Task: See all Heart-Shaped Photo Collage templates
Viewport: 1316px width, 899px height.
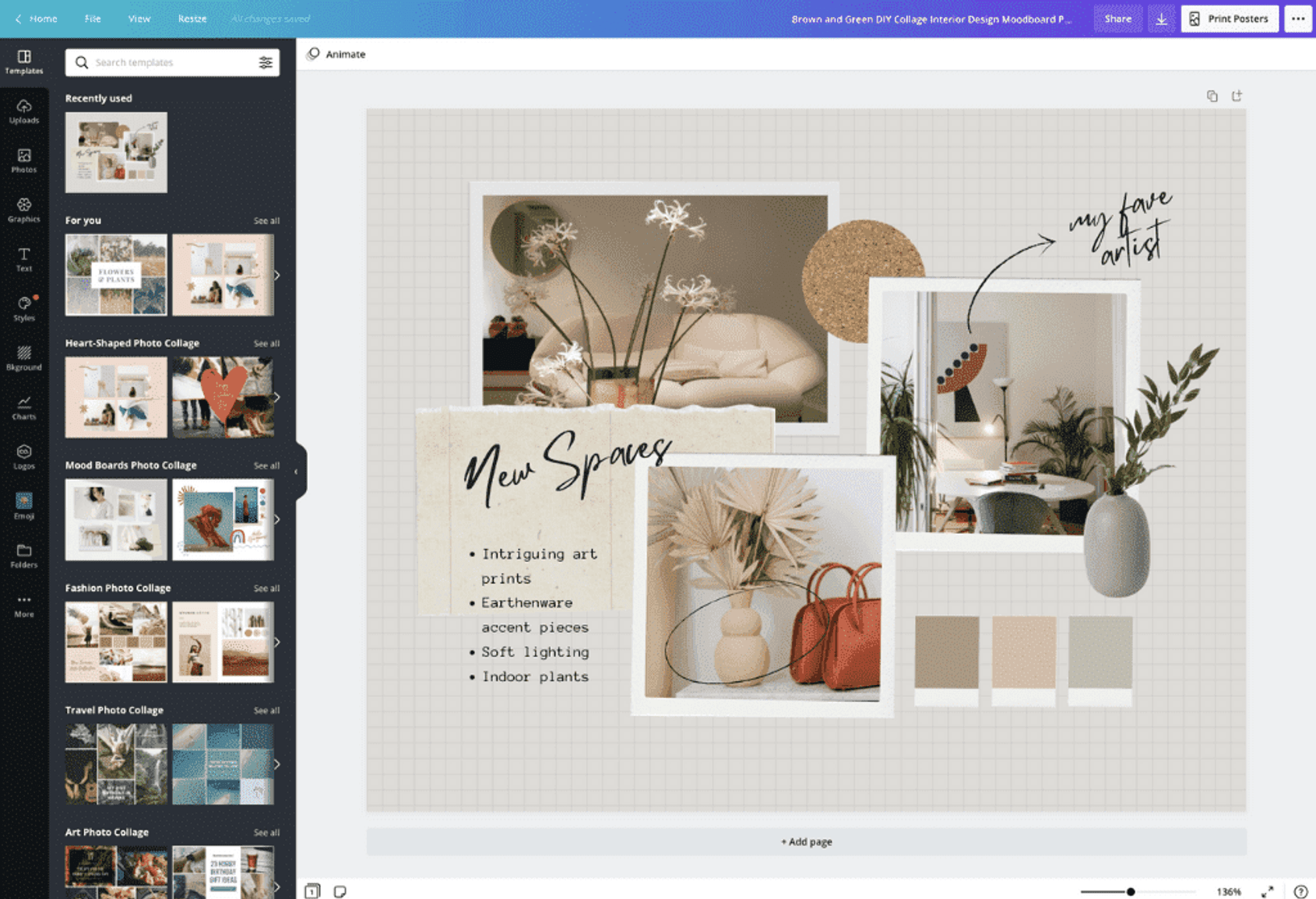Action: [266, 342]
